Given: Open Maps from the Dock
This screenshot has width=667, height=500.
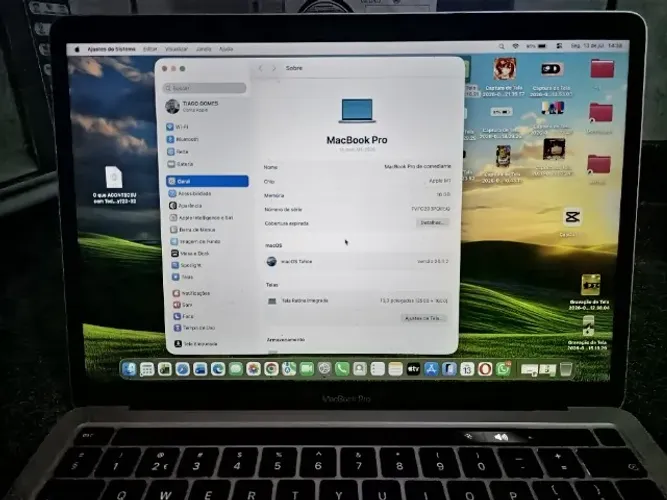Looking at the screenshot, I should pos(289,369).
